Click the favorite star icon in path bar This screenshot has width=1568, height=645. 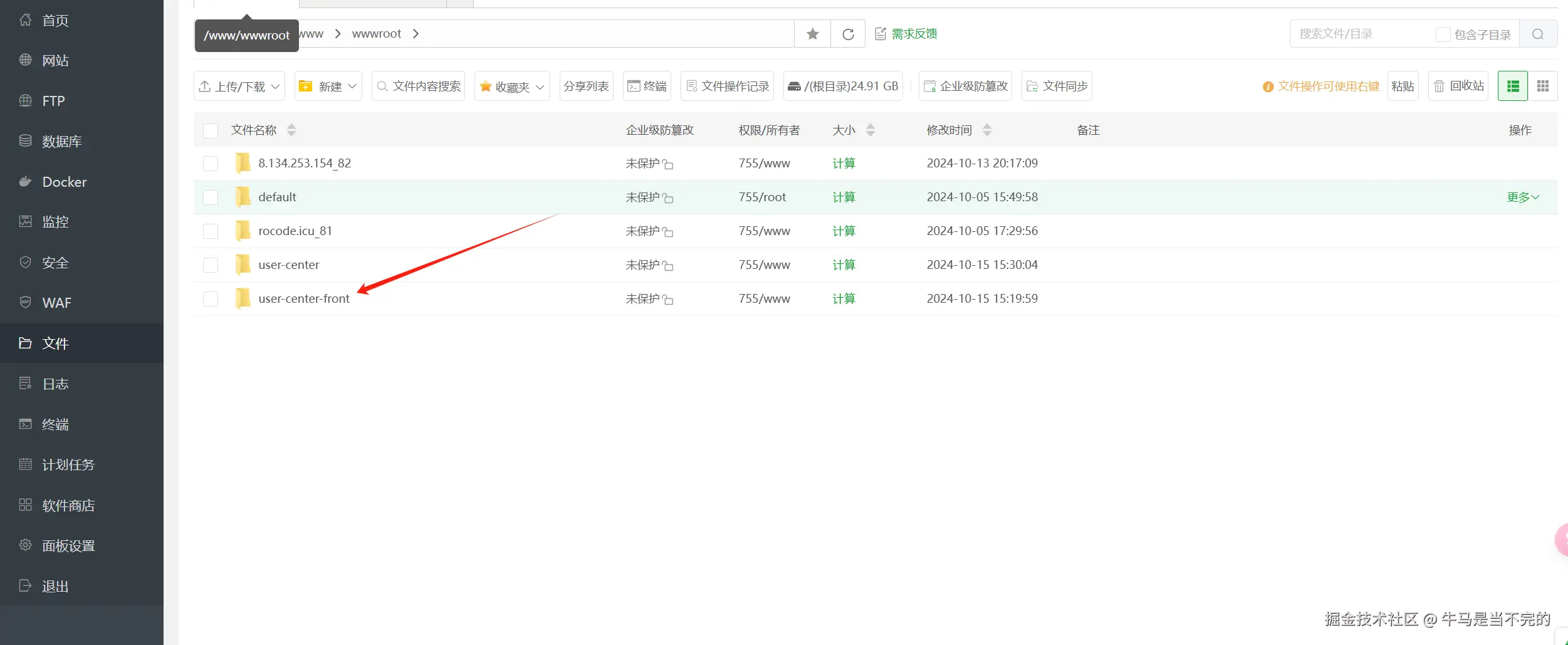(x=812, y=34)
